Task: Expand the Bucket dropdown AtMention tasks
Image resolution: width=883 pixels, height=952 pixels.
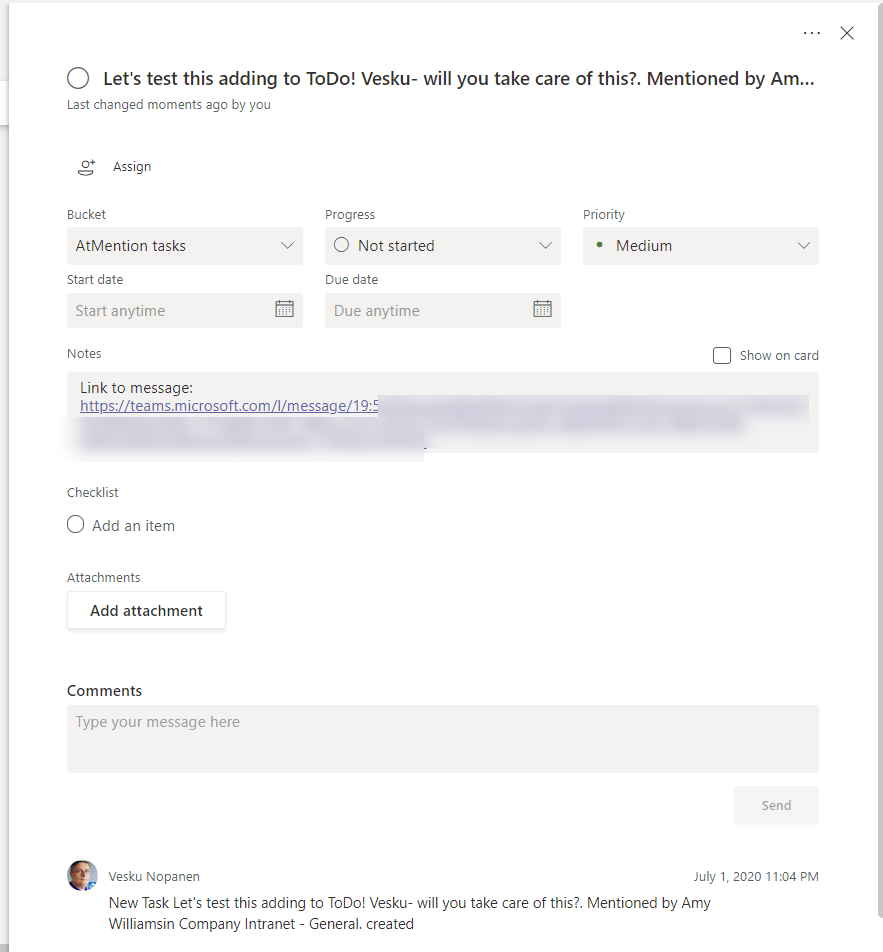Action: [x=184, y=246]
